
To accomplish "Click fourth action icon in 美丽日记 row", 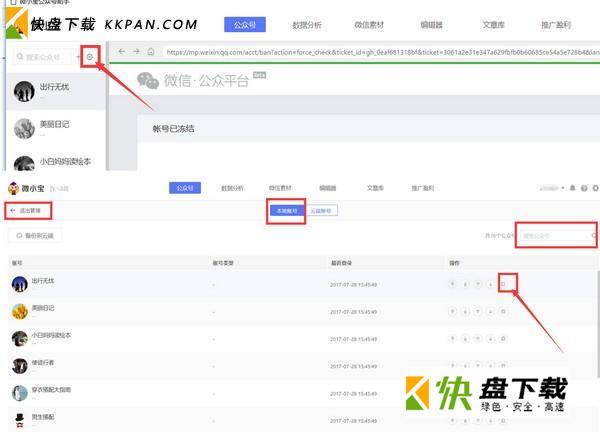I will point(491,311).
